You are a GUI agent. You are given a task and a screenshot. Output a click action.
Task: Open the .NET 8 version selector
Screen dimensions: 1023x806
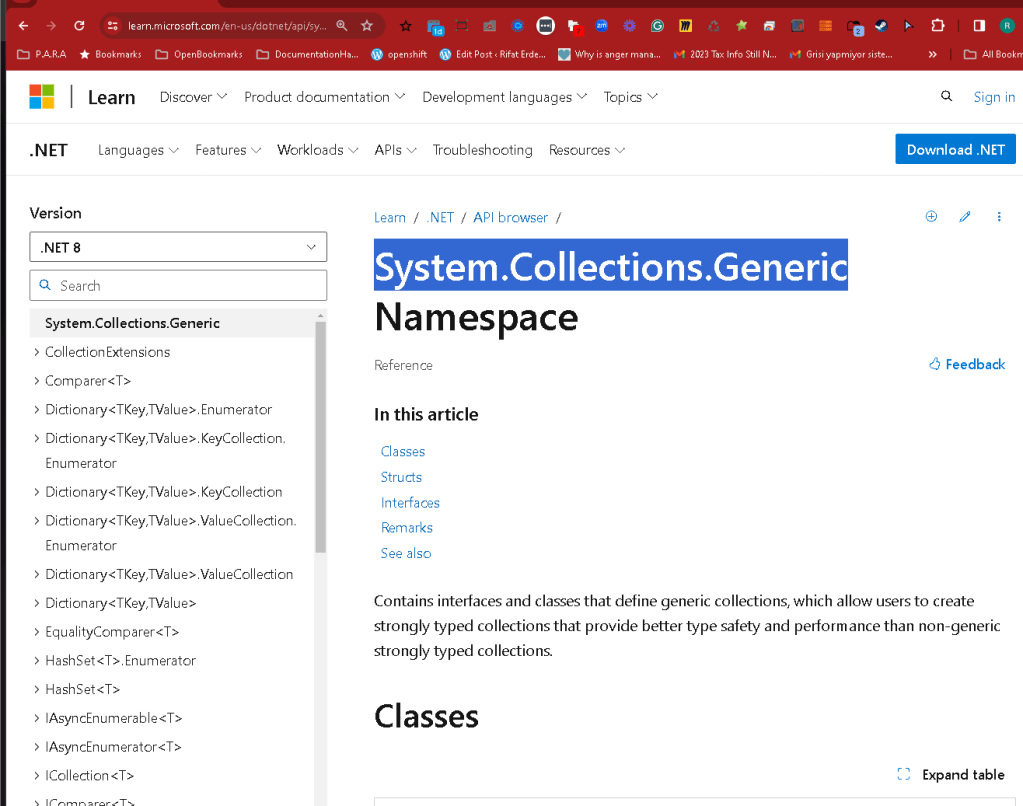(178, 247)
